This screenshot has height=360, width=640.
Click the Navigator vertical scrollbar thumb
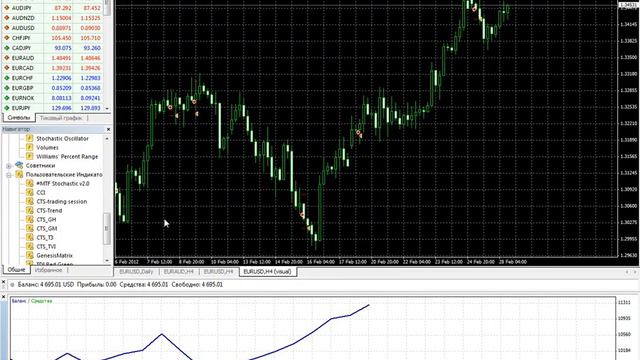point(107,229)
